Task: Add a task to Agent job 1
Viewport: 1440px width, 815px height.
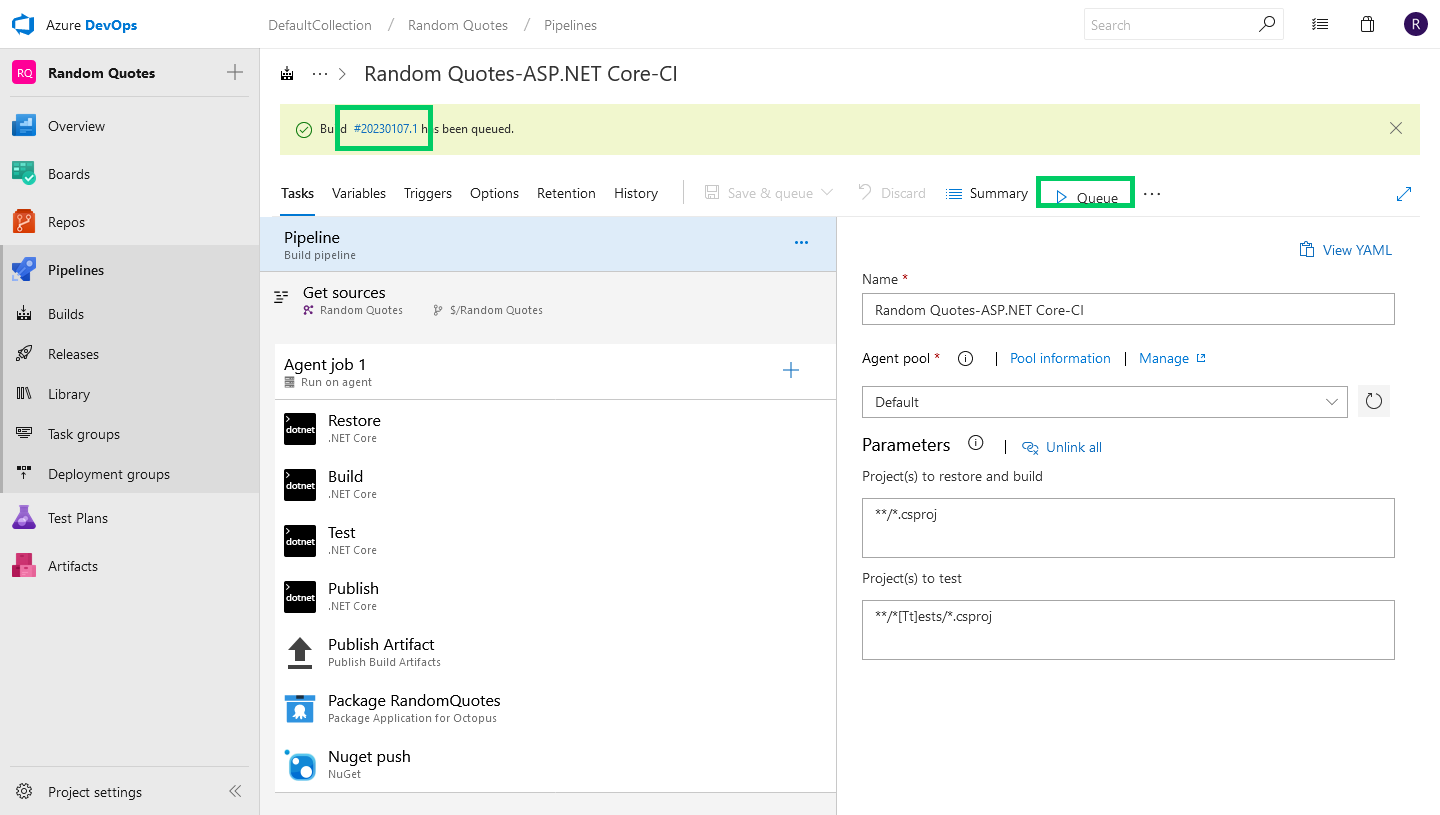Action: (x=791, y=371)
